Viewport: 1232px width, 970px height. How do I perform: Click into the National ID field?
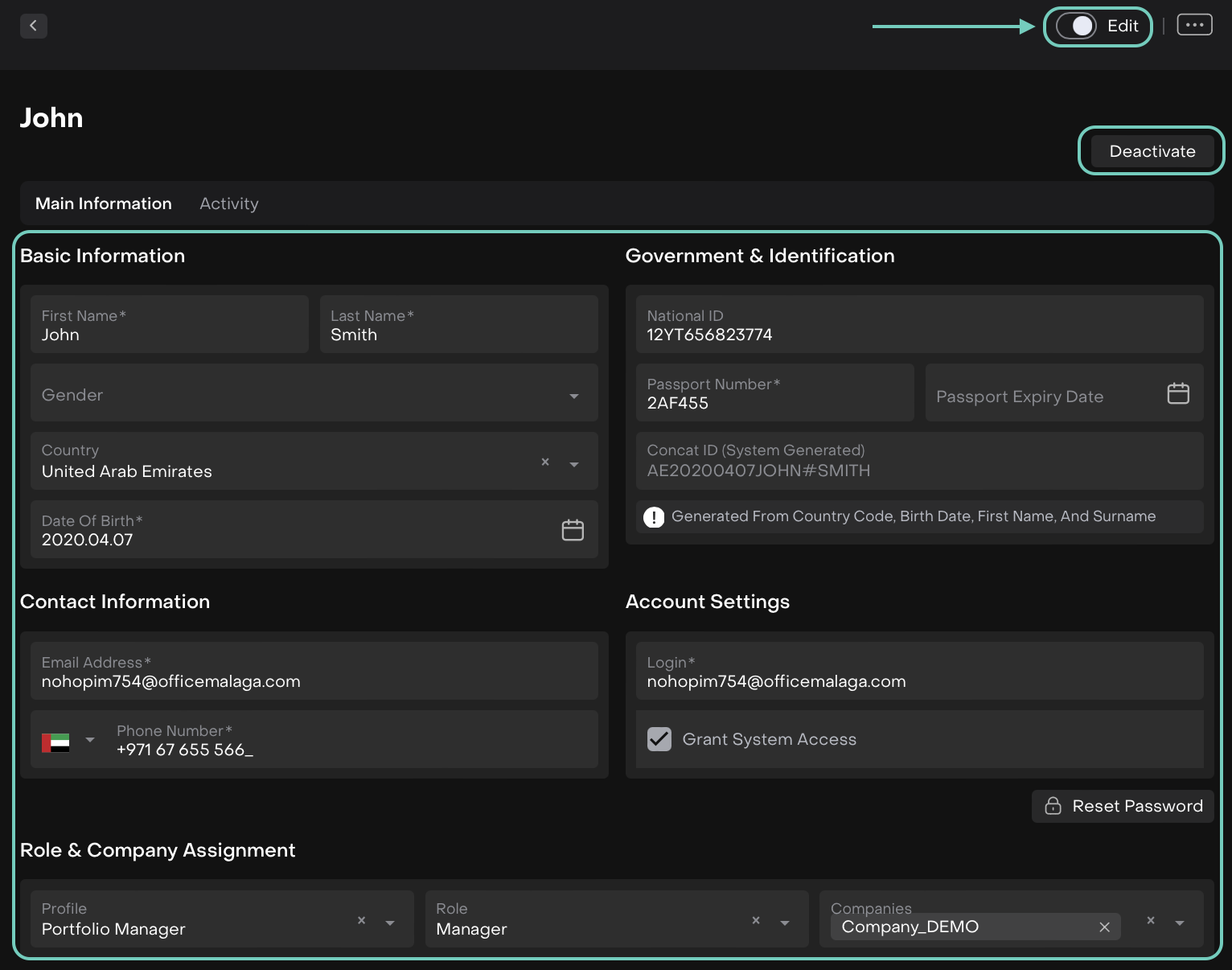pos(919,325)
